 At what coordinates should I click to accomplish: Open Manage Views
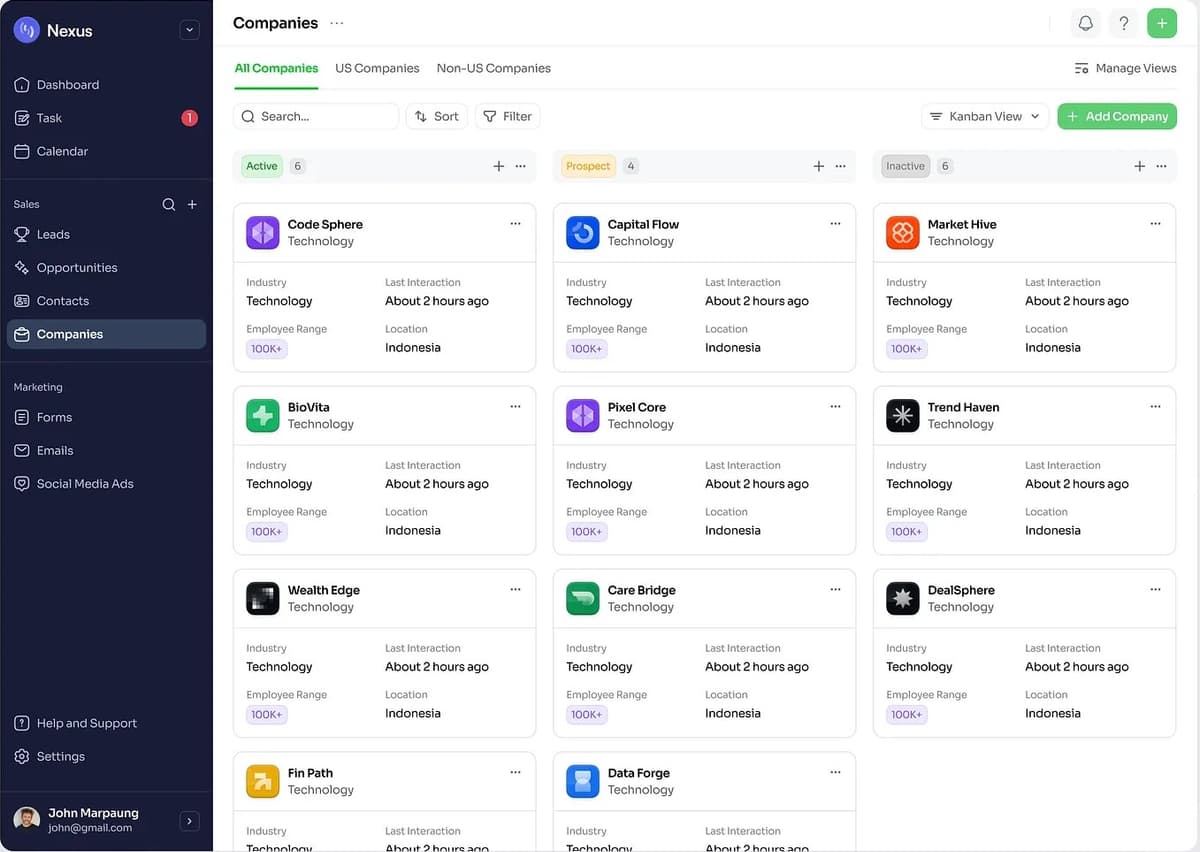click(1124, 68)
